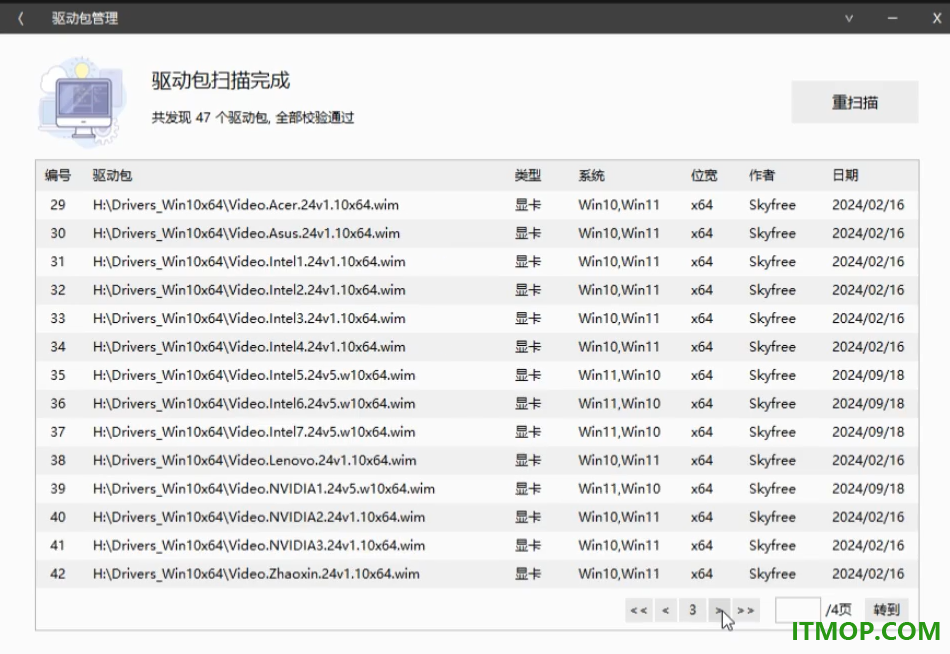
Task: Open the title bar dropdown chevron
Action: (x=849, y=19)
